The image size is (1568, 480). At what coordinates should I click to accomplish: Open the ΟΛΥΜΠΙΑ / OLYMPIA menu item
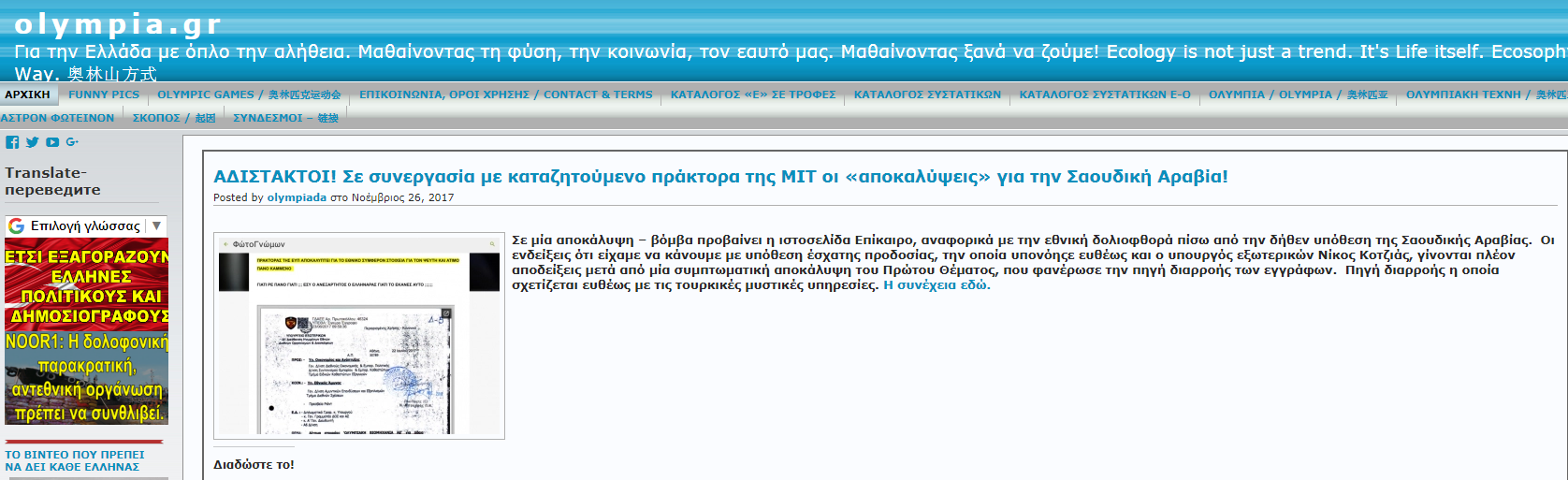pyautogui.click(x=1299, y=95)
